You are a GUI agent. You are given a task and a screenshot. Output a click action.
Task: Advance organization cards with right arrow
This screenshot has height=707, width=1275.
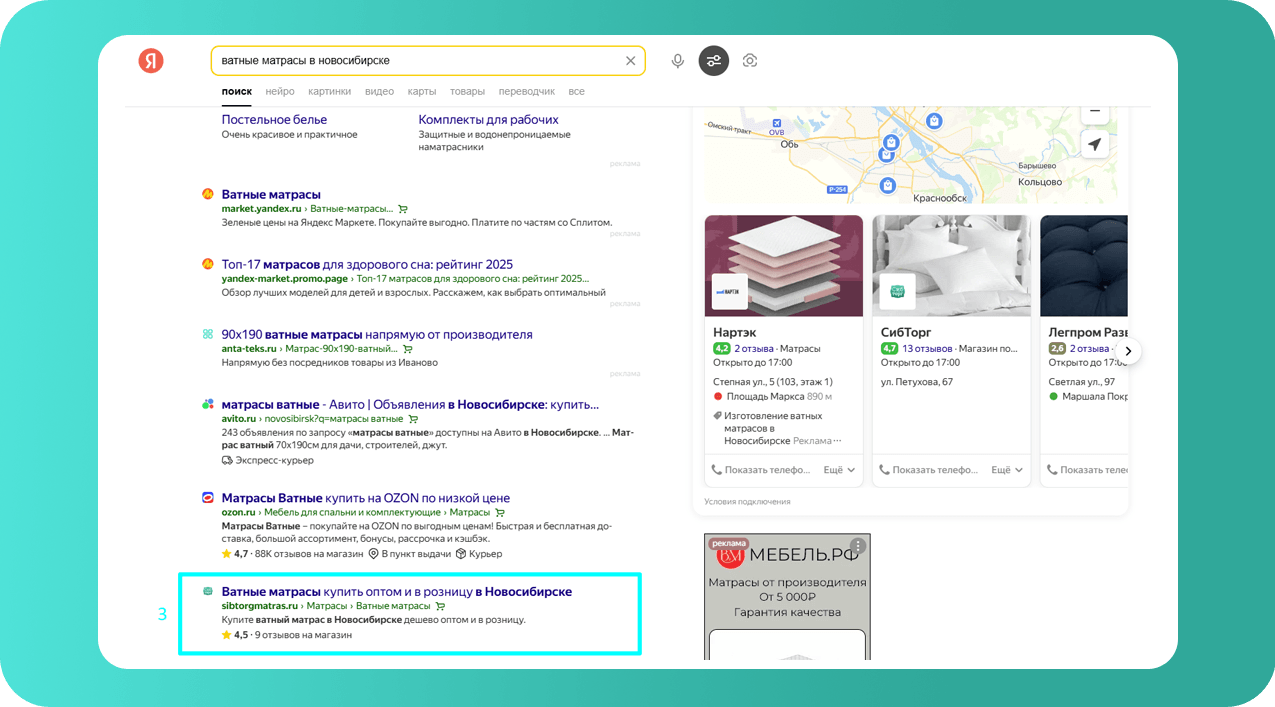point(1128,351)
